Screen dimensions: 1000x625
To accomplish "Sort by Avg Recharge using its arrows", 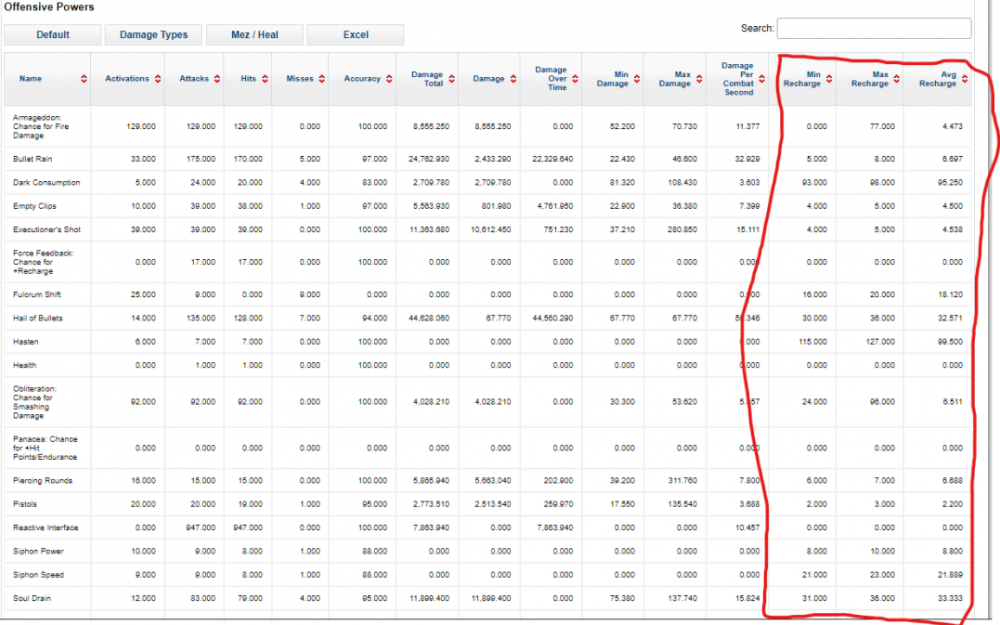I will coord(963,80).
